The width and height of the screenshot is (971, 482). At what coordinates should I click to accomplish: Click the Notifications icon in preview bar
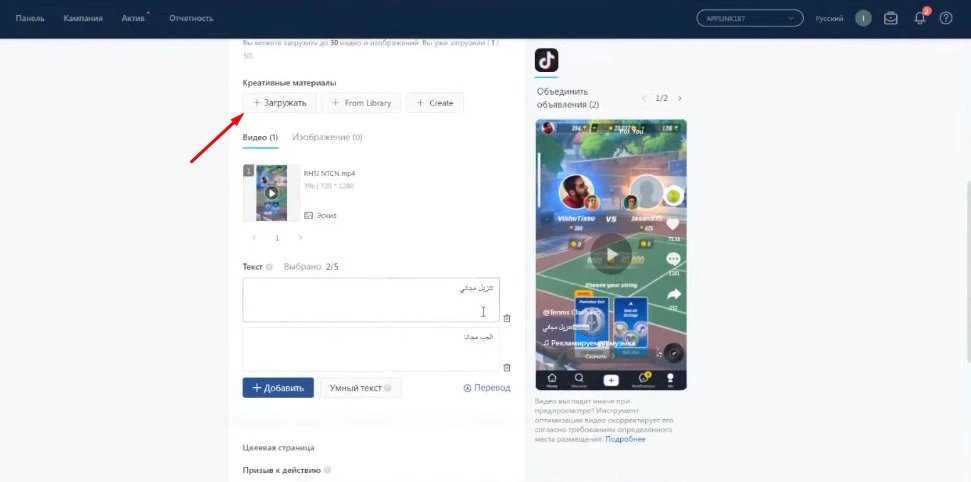(643, 380)
